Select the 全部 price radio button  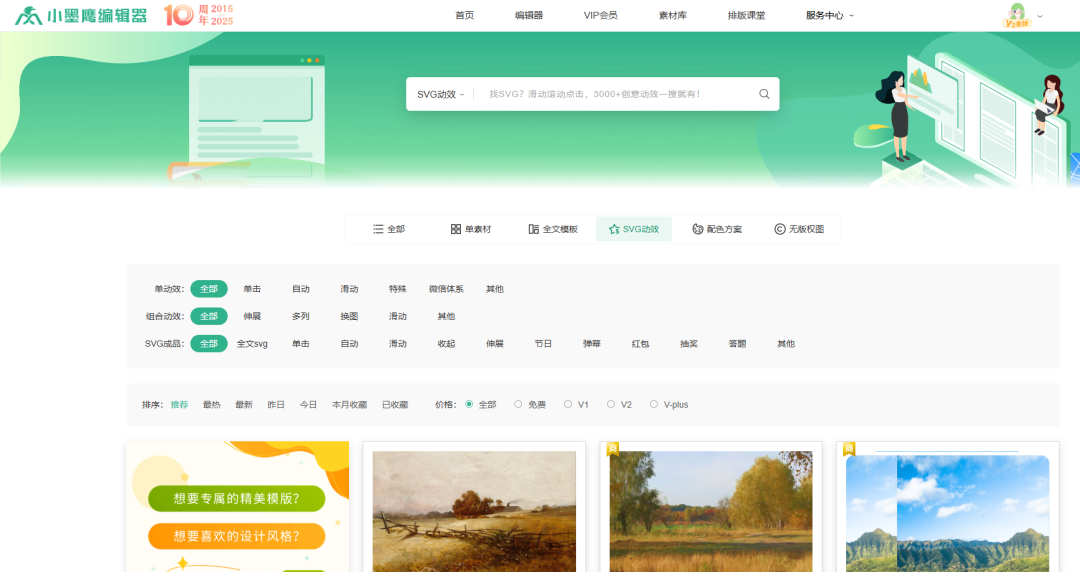[469, 404]
